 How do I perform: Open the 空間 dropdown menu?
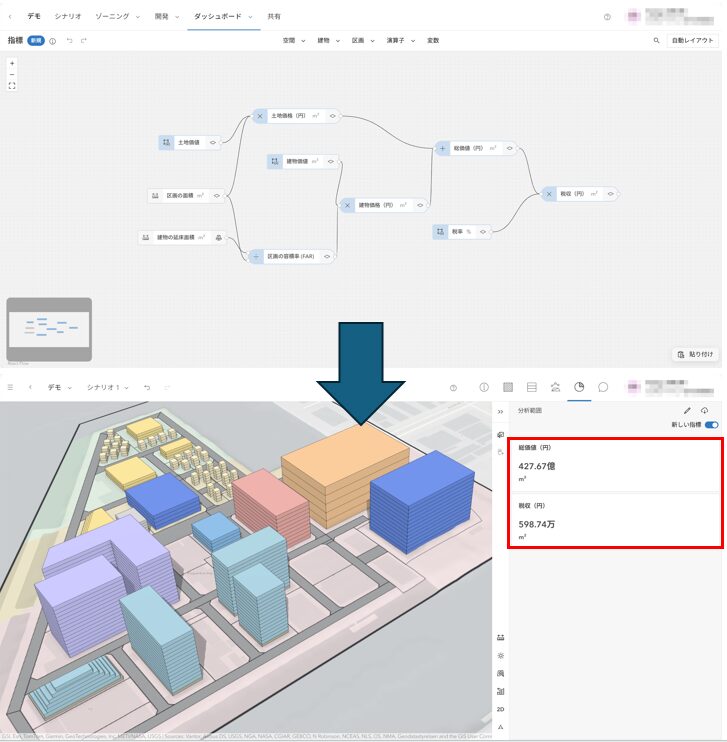[293, 41]
